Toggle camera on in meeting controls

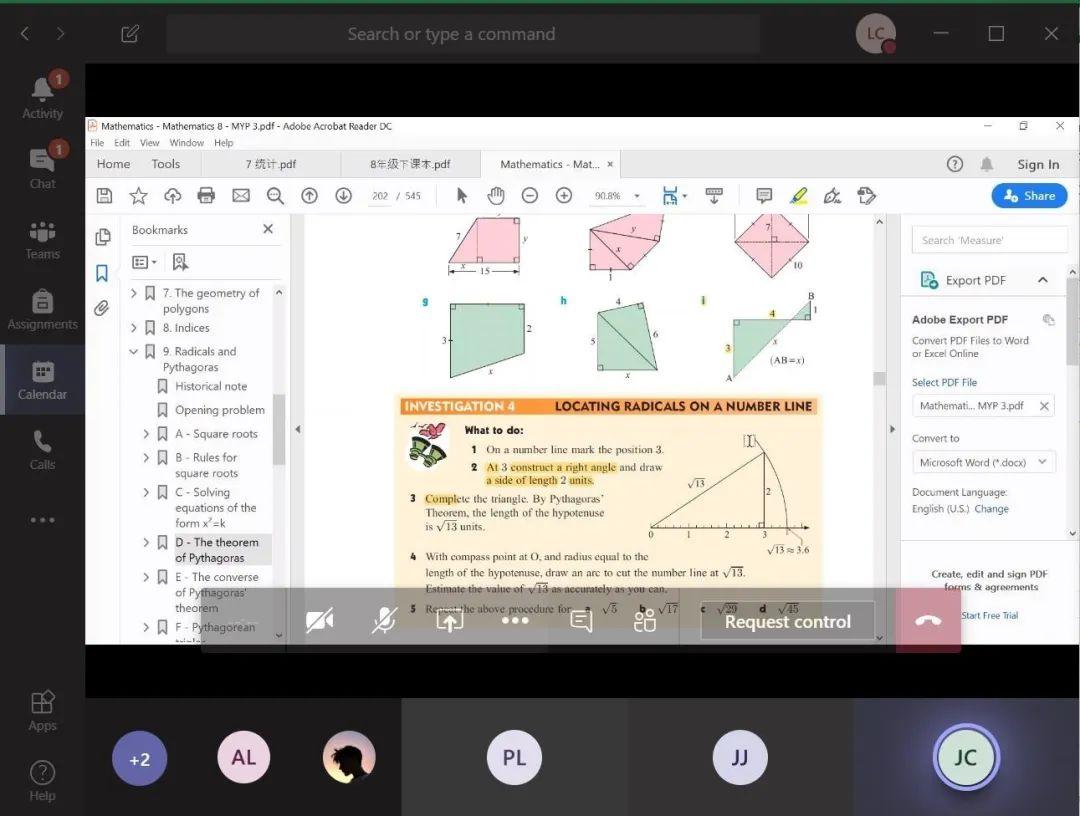click(x=320, y=621)
